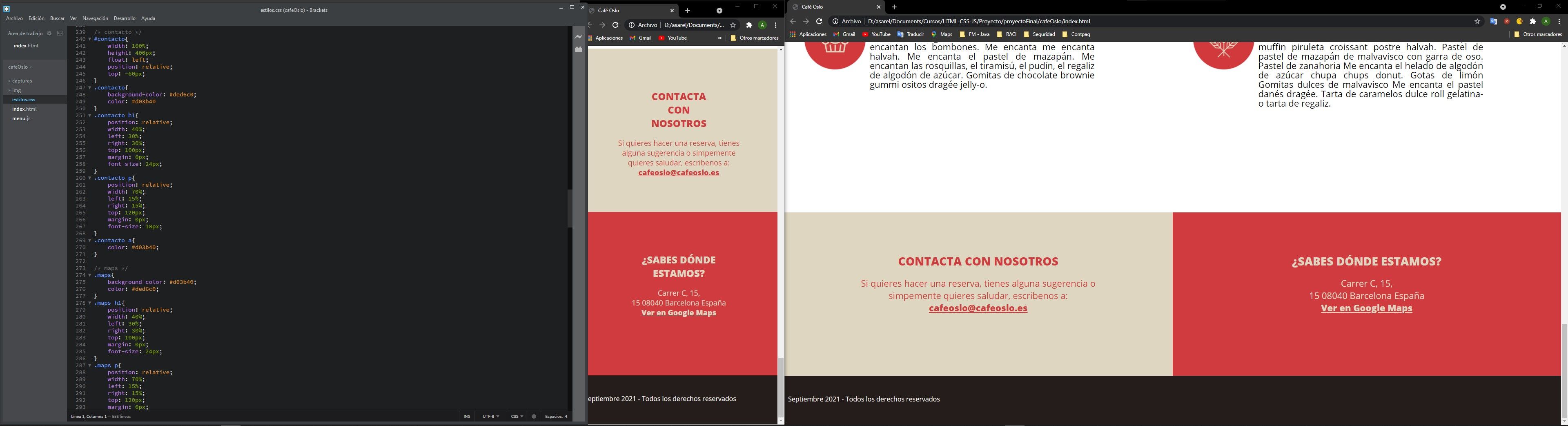The image size is (1568, 426).
Task: Click Ver en Google Maps in narrow page
Action: pyautogui.click(x=679, y=313)
